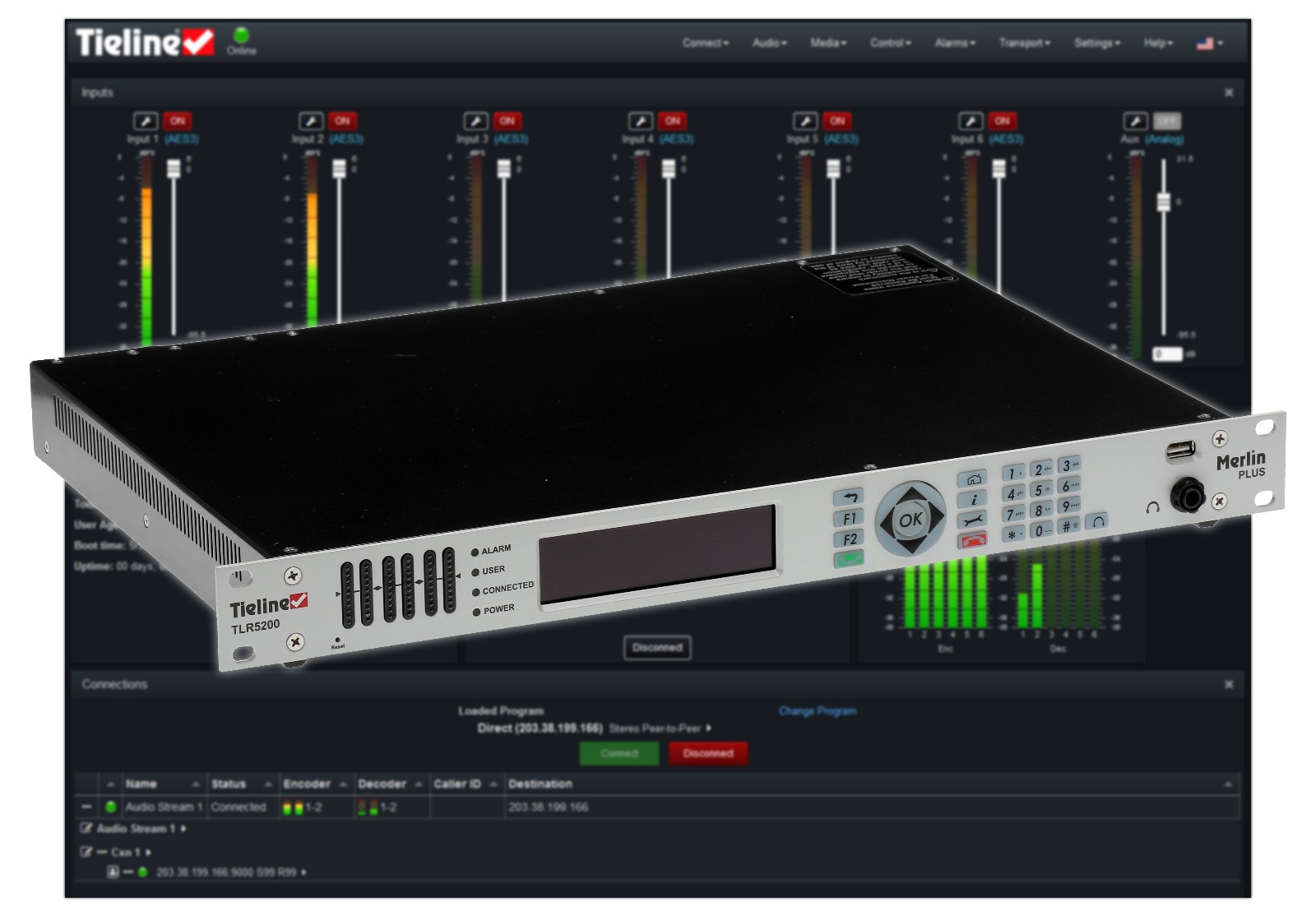Open the Connect dropdown menu

point(706,43)
